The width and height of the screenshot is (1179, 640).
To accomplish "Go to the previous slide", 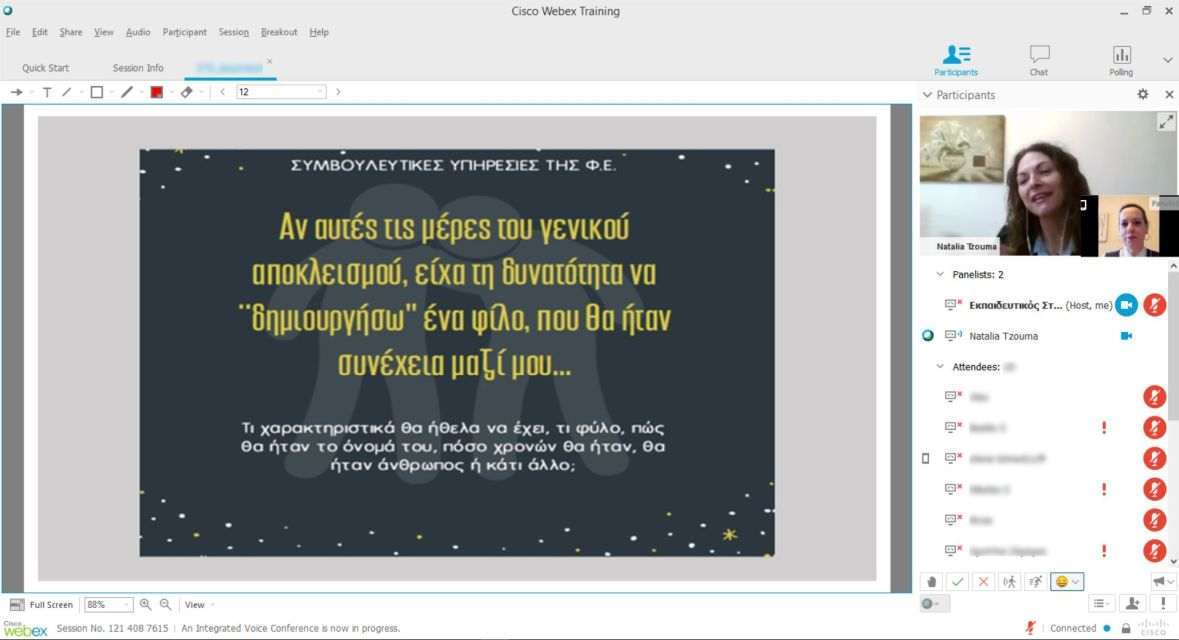I will 223,92.
